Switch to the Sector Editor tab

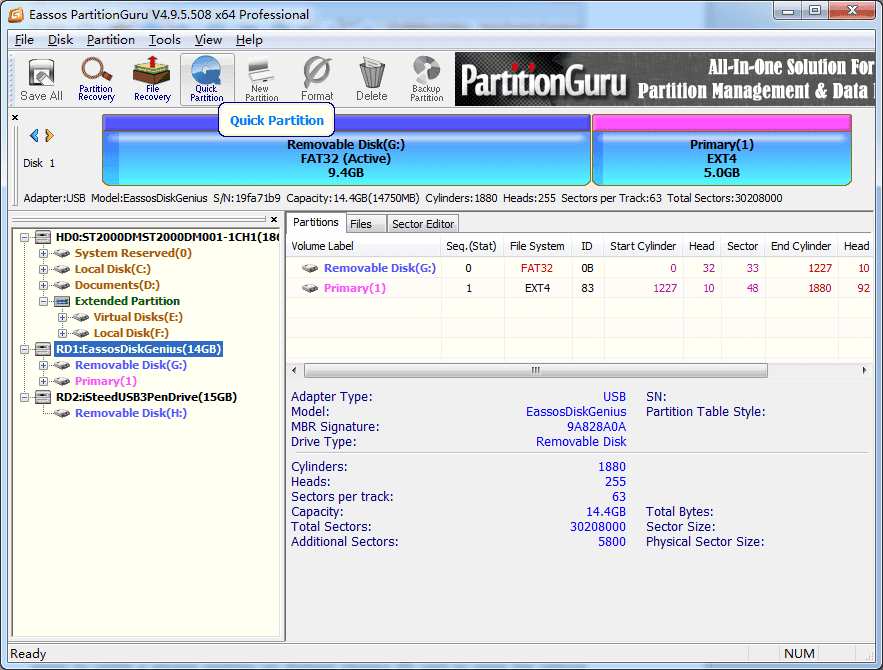tap(423, 224)
